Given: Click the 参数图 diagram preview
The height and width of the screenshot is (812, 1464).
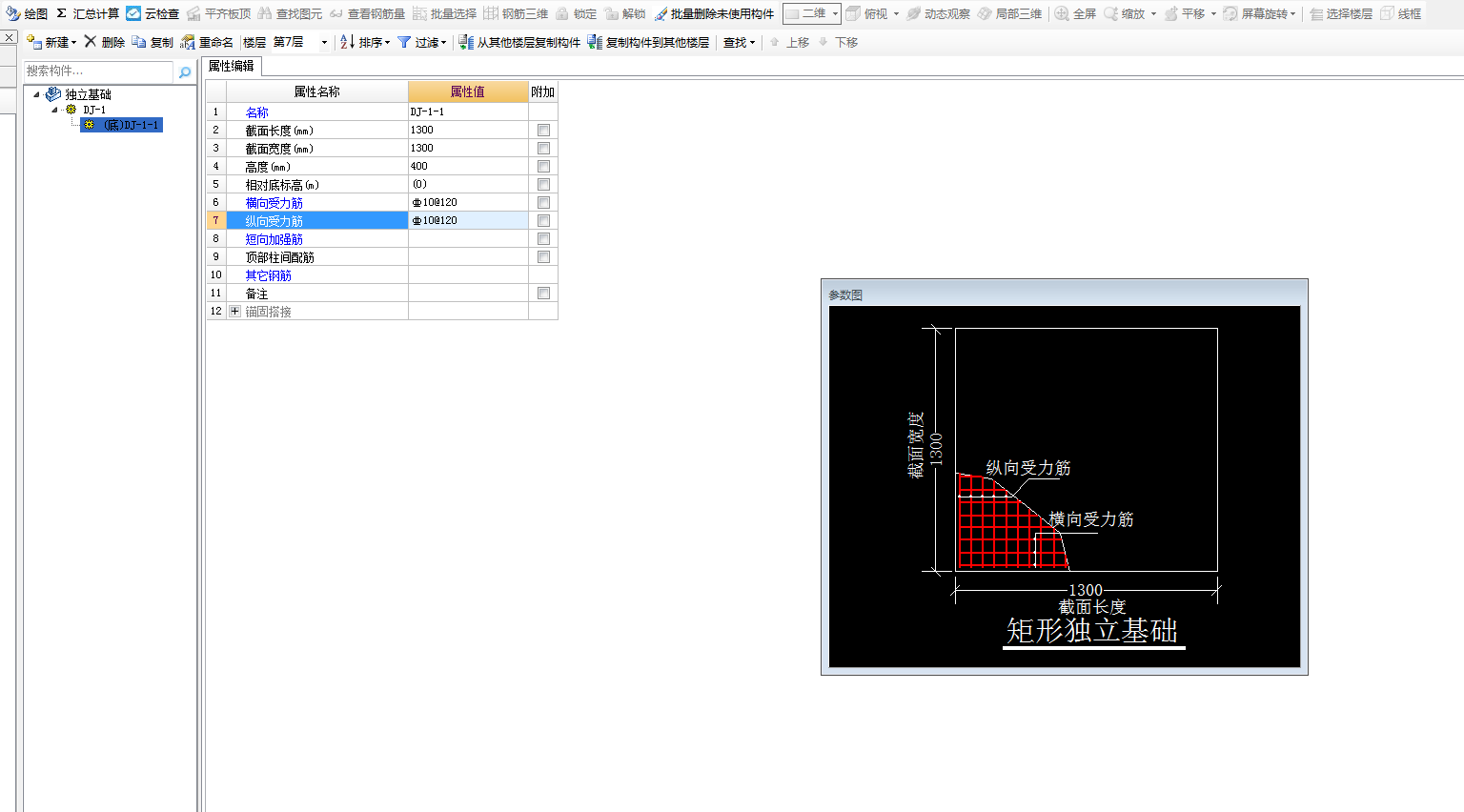Looking at the screenshot, I should 1065,486.
